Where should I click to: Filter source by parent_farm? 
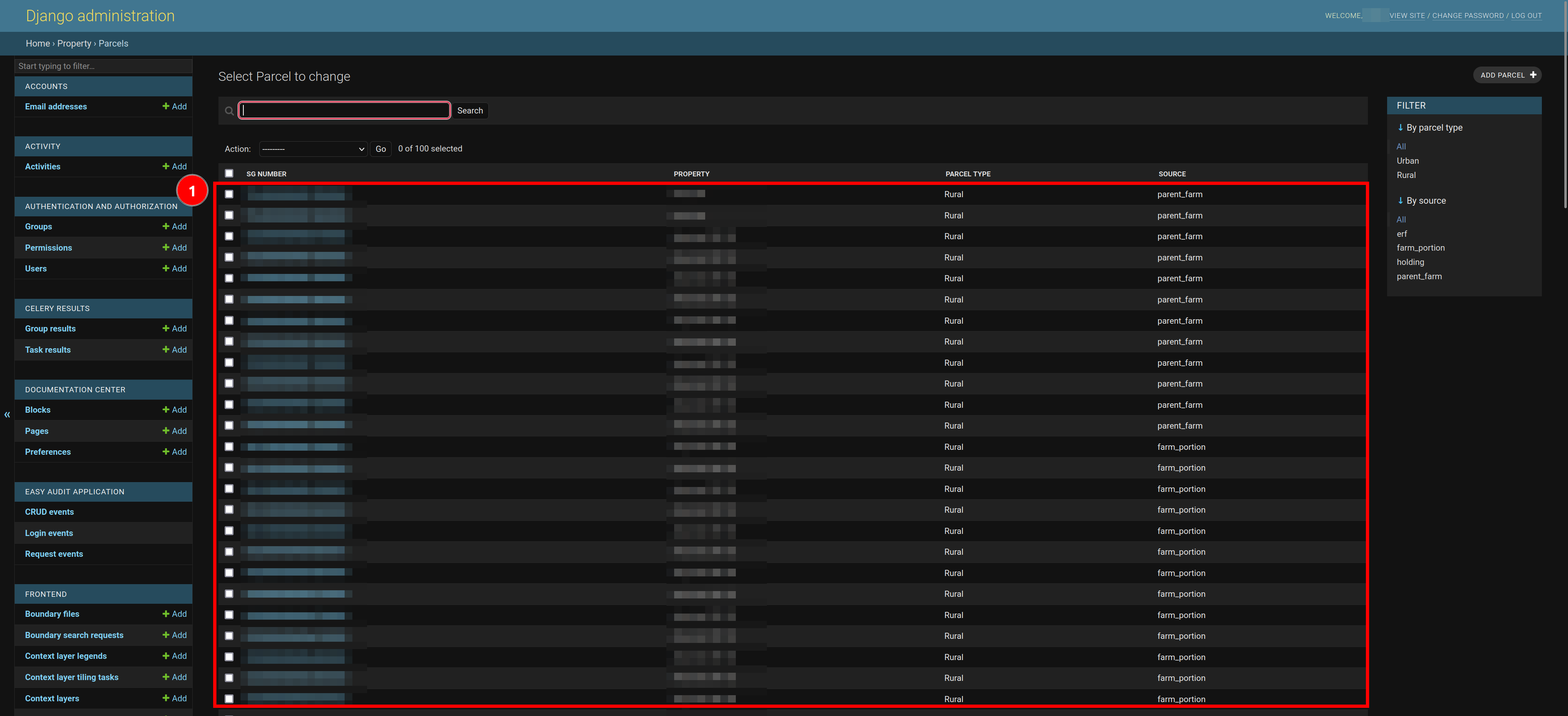(x=1419, y=276)
